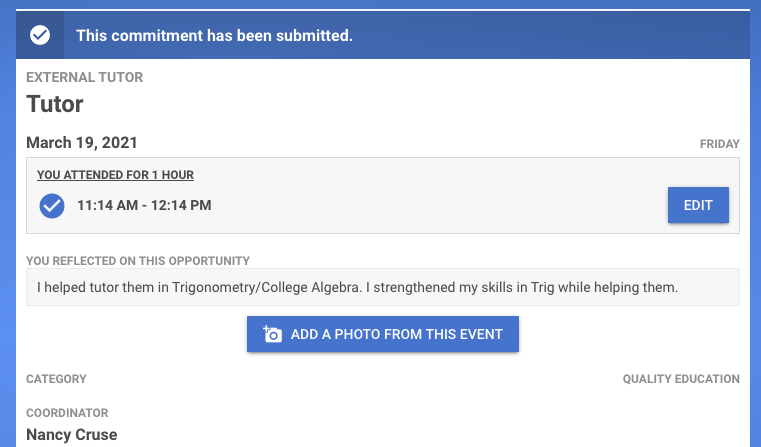Click the reflection text about Trigonometry tutoring

[357, 288]
